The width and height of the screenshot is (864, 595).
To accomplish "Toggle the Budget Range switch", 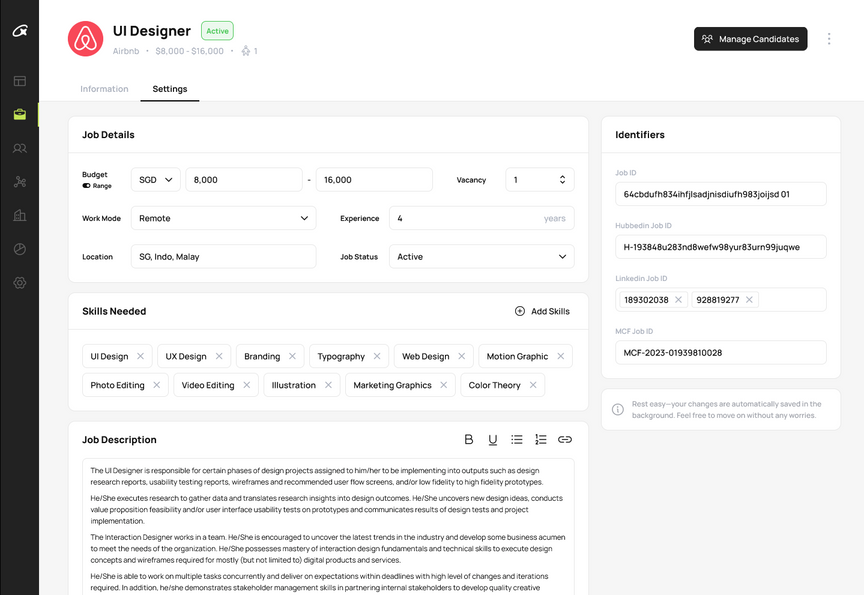I will 87,186.
